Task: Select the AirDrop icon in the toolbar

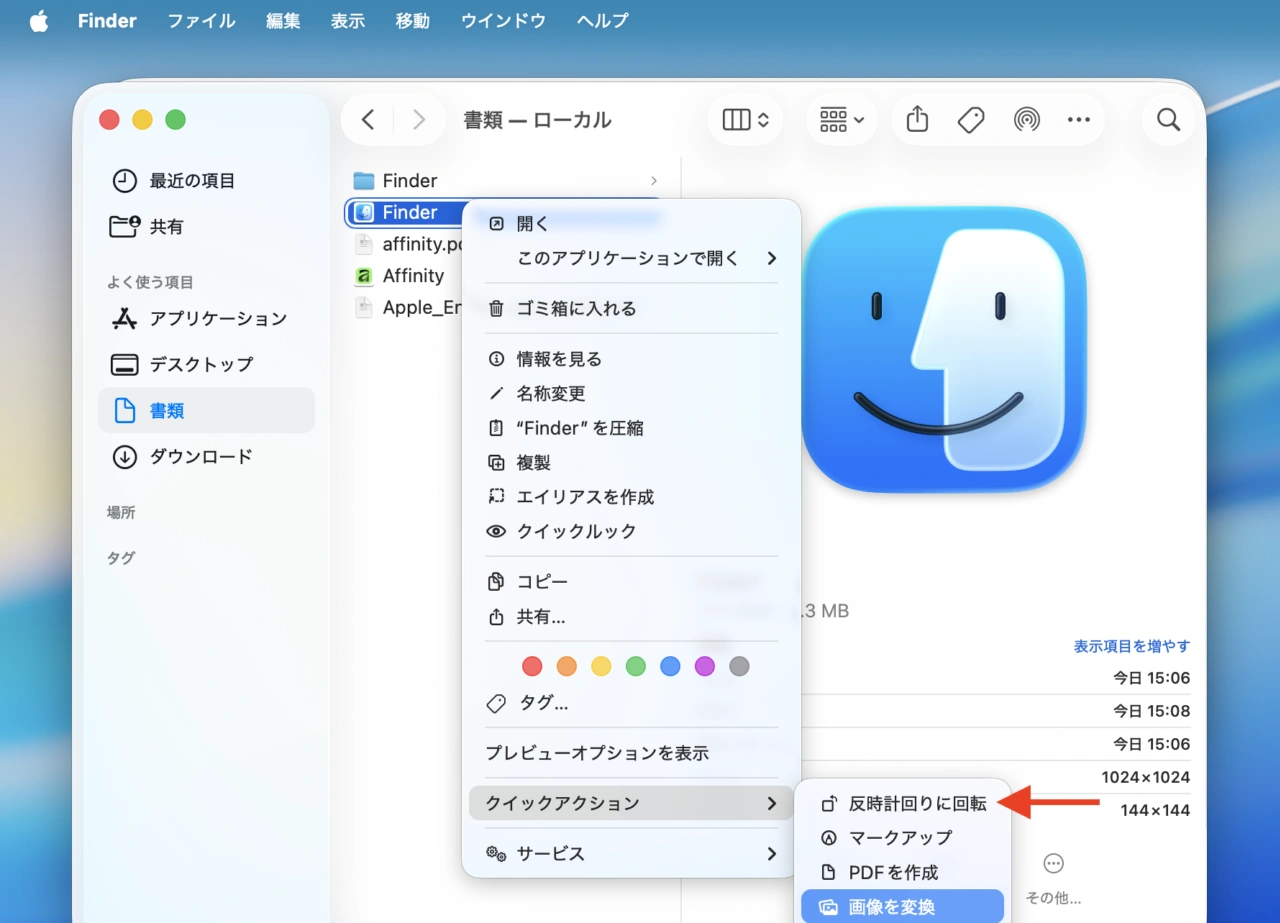Action: click(1025, 119)
